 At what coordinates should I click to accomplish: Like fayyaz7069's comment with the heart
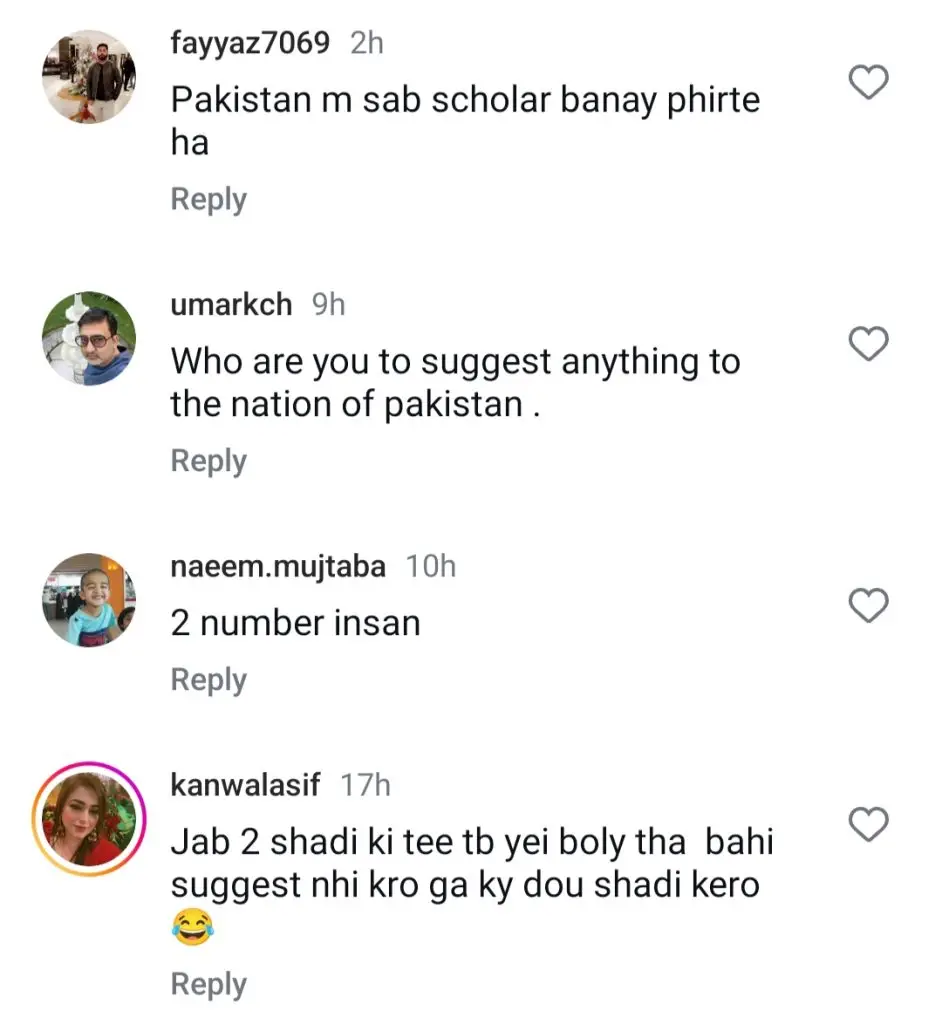click(x=869, y=83)
